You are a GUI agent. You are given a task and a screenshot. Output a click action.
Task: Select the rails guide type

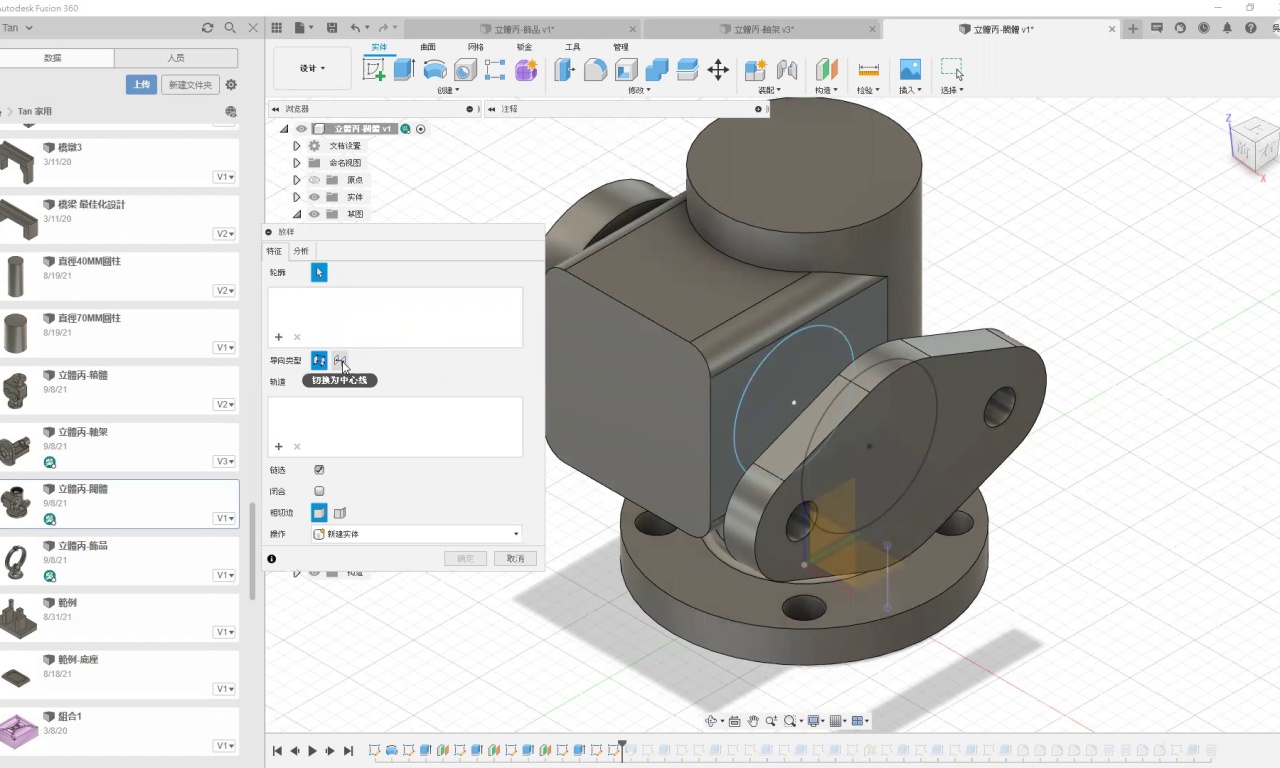click(x=319, y=360)
